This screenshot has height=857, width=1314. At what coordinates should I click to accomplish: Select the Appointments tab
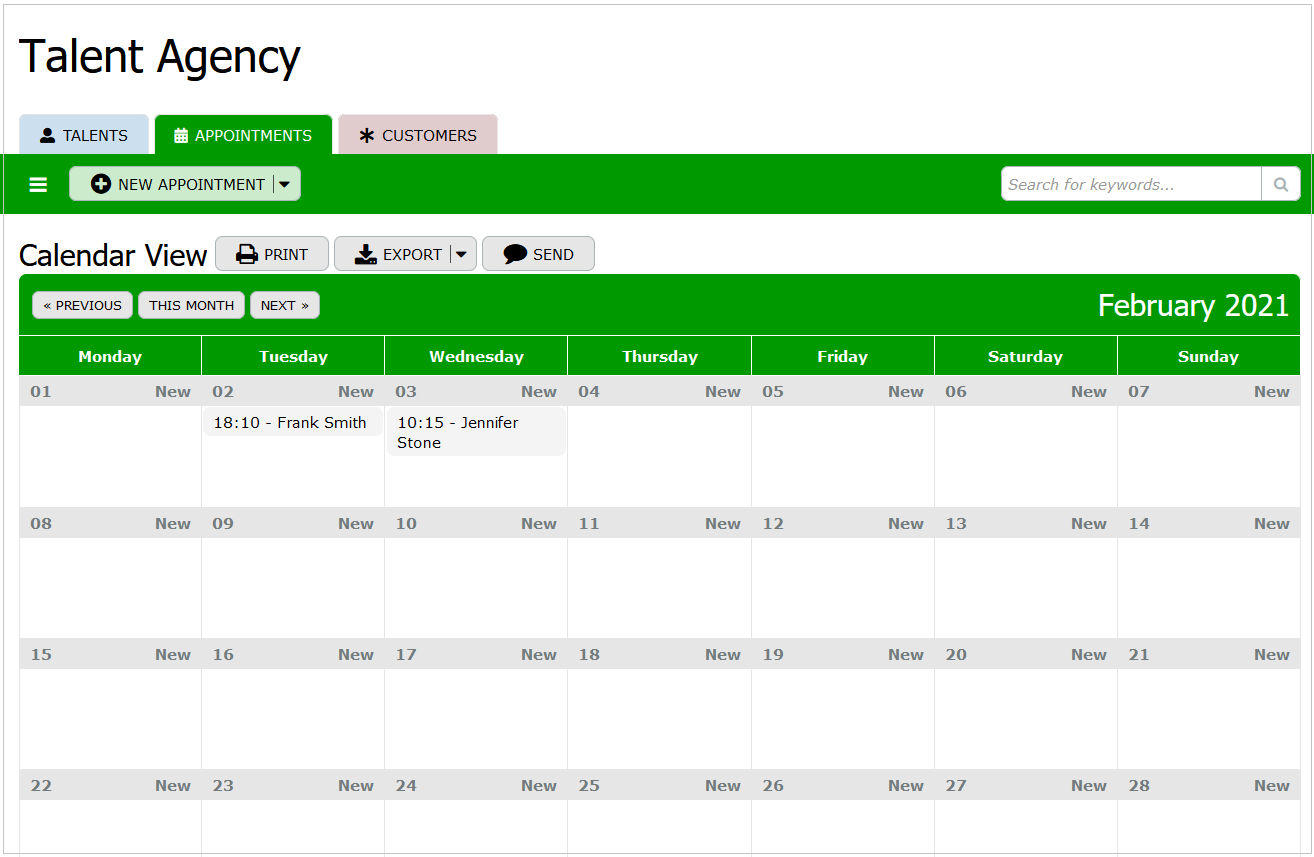coord(243,135)
